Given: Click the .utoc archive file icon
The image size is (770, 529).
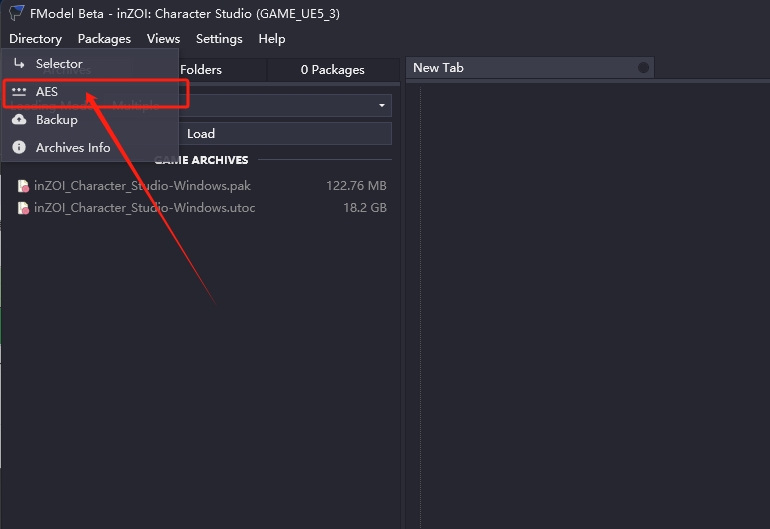Looking at the screenshot, I should (23, 208).
